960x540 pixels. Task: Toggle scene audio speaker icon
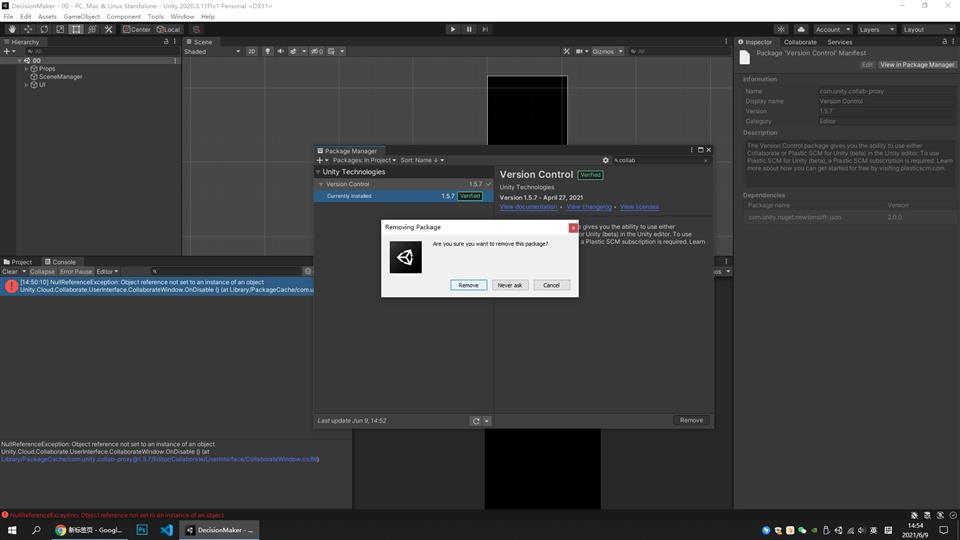(280, 51)
